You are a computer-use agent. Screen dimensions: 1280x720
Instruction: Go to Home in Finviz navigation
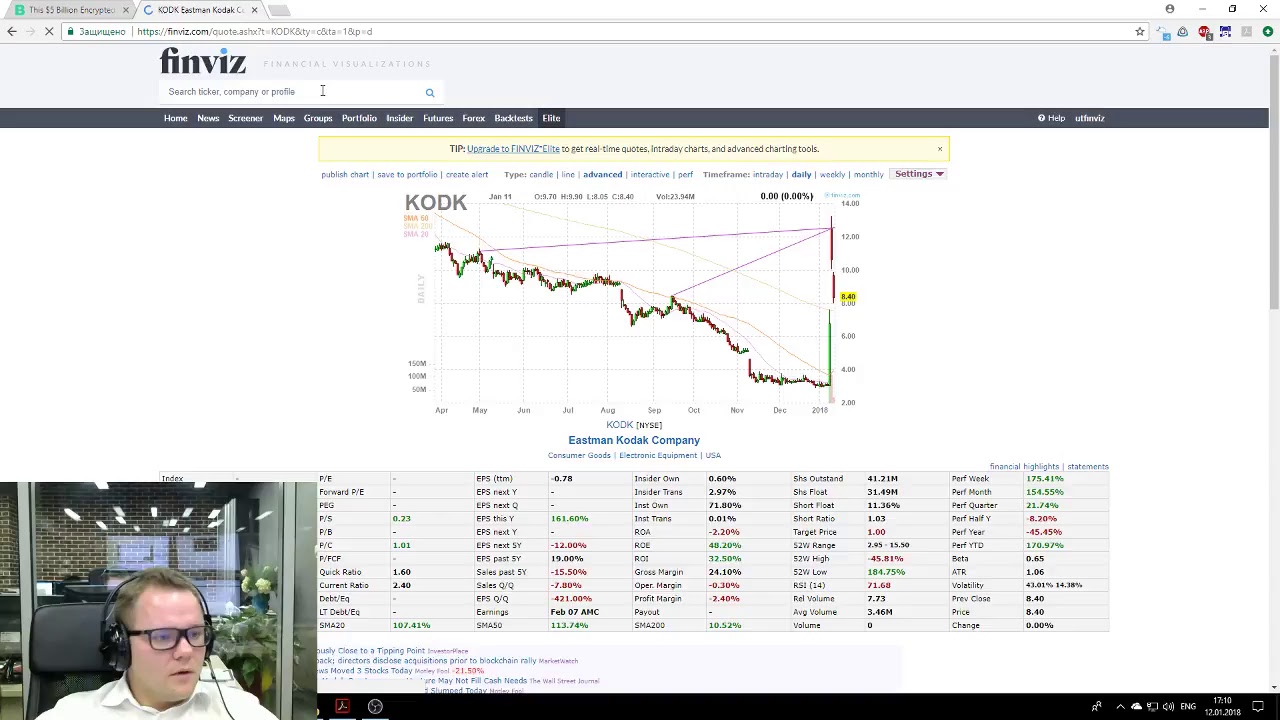tap(175, 118)
